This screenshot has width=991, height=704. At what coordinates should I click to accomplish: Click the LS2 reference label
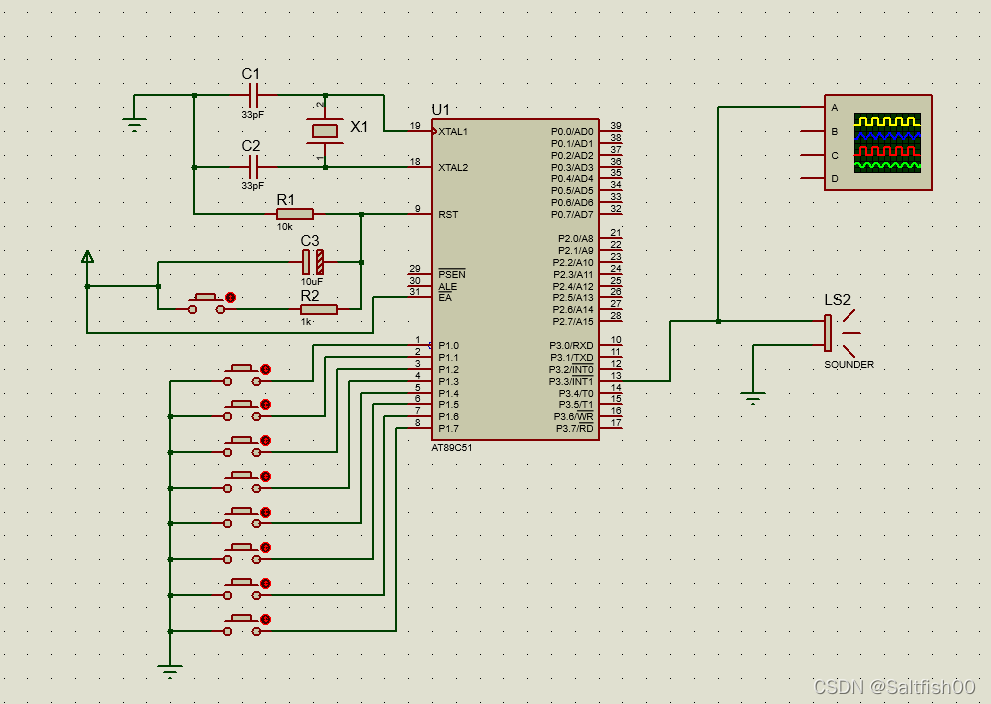[x=837, y=300]
